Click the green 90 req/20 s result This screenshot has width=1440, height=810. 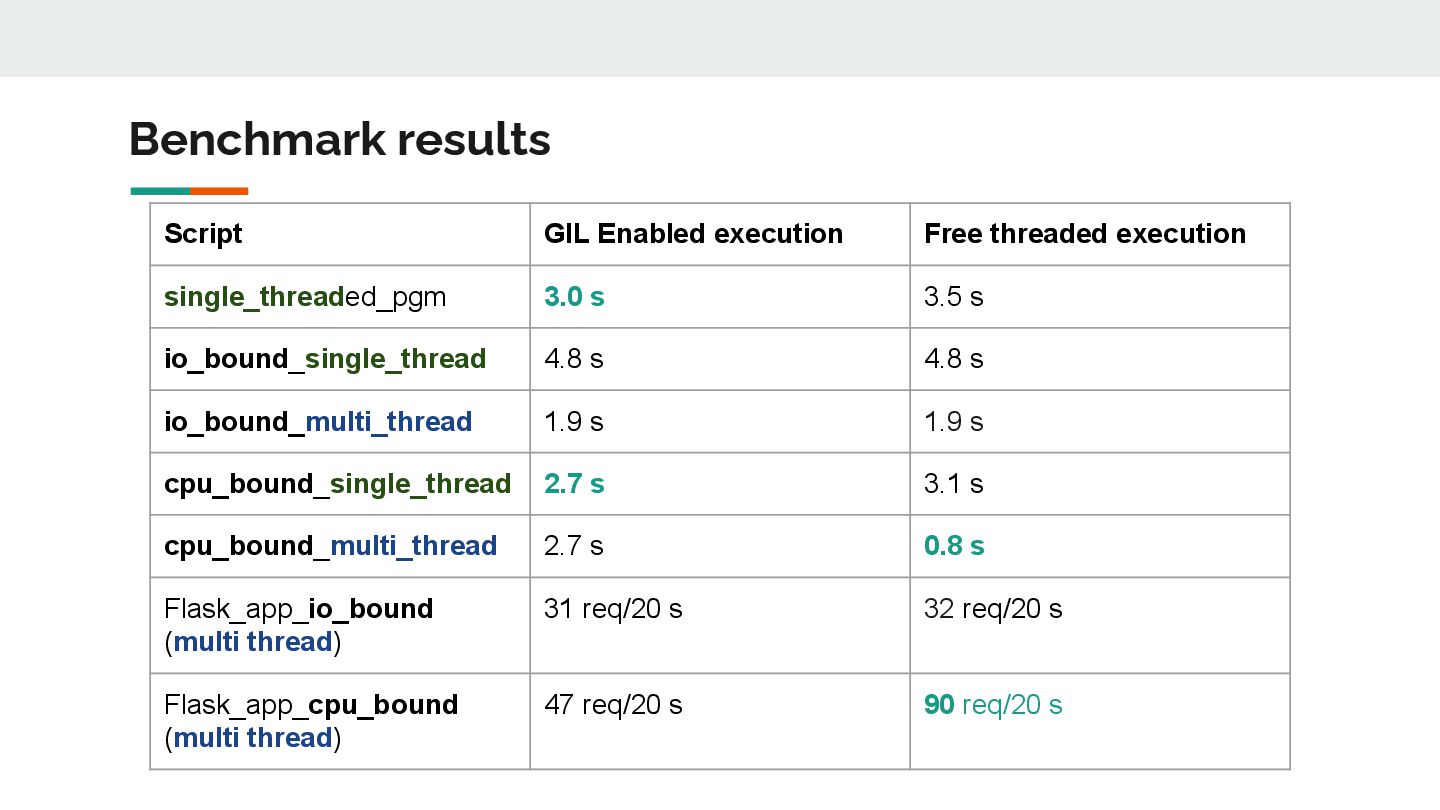[993, 705]
